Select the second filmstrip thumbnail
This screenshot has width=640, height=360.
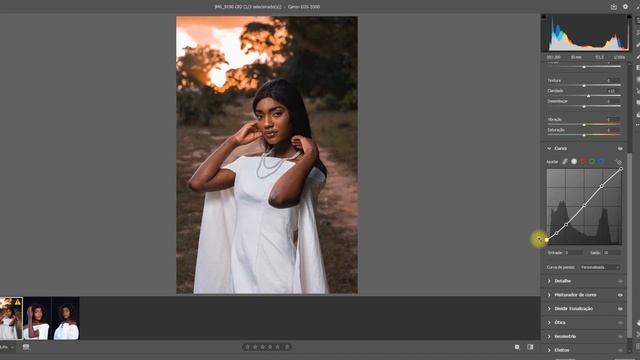(x=37, y=319)
